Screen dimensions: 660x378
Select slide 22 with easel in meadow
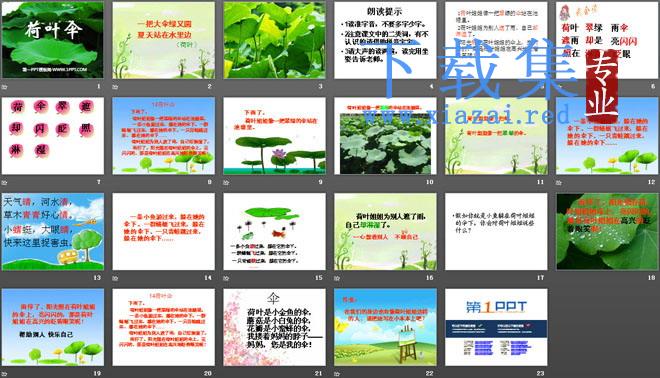(x=385, y=327)
